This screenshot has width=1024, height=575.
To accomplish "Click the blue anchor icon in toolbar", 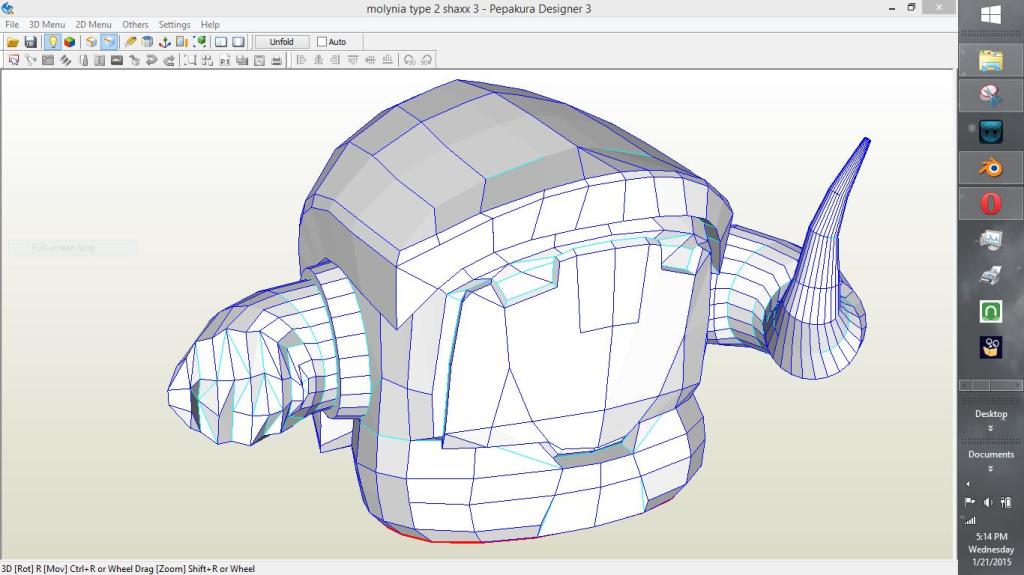I will (x=165, y=42).
